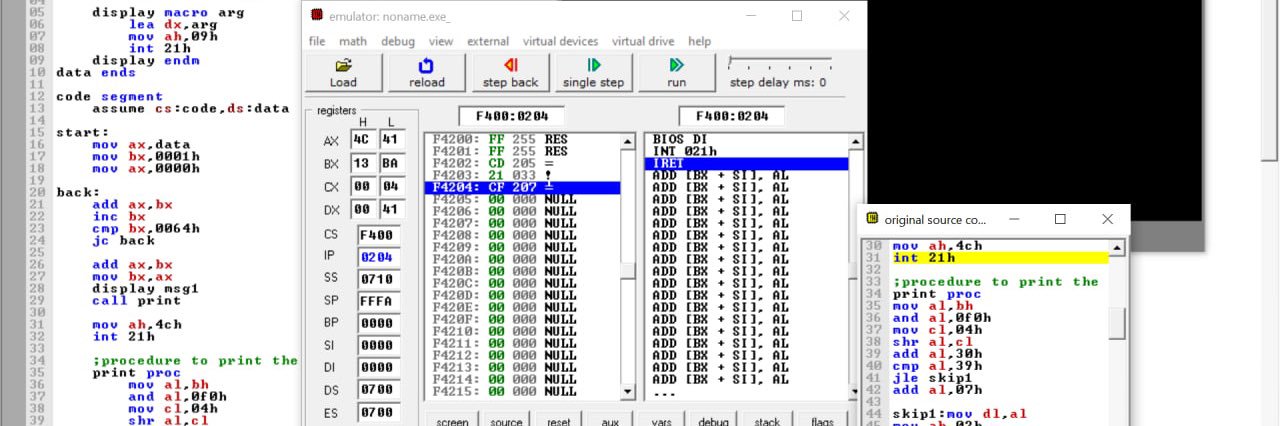Click the IP register field 0204
This screenshot has width=1280, height=426.
379,257
